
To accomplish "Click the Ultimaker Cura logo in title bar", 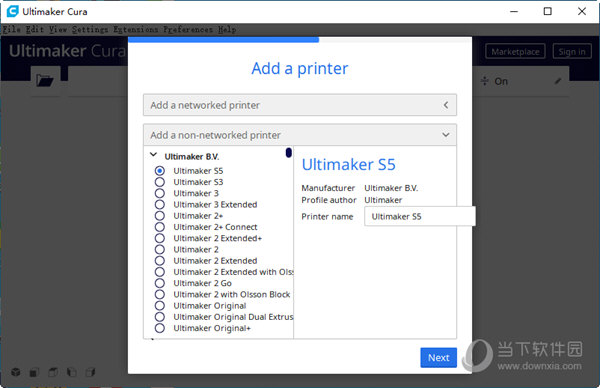I will click(x=12, y=11).
